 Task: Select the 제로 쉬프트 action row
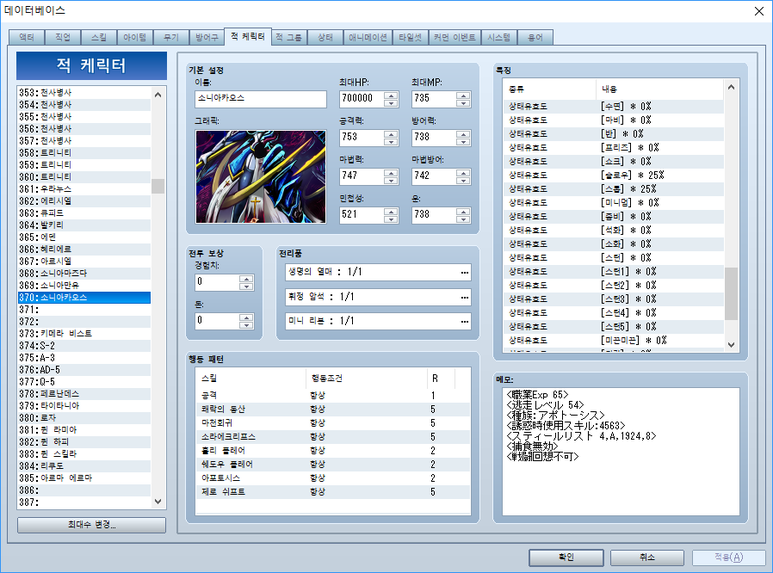coord(333,492)
